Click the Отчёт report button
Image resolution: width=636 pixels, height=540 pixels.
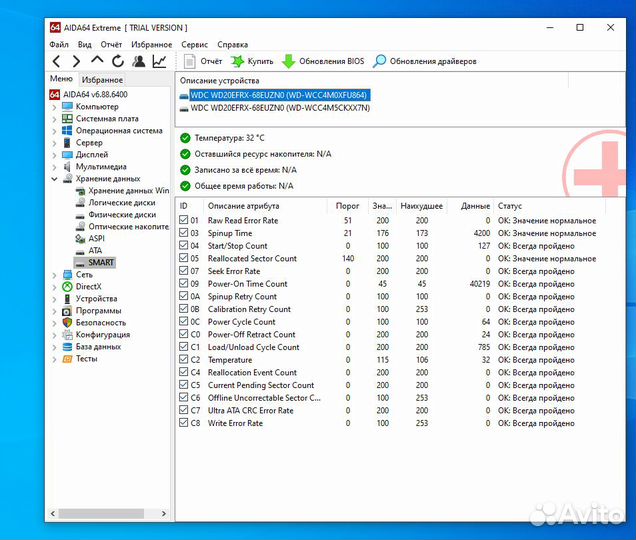[203, 62]
